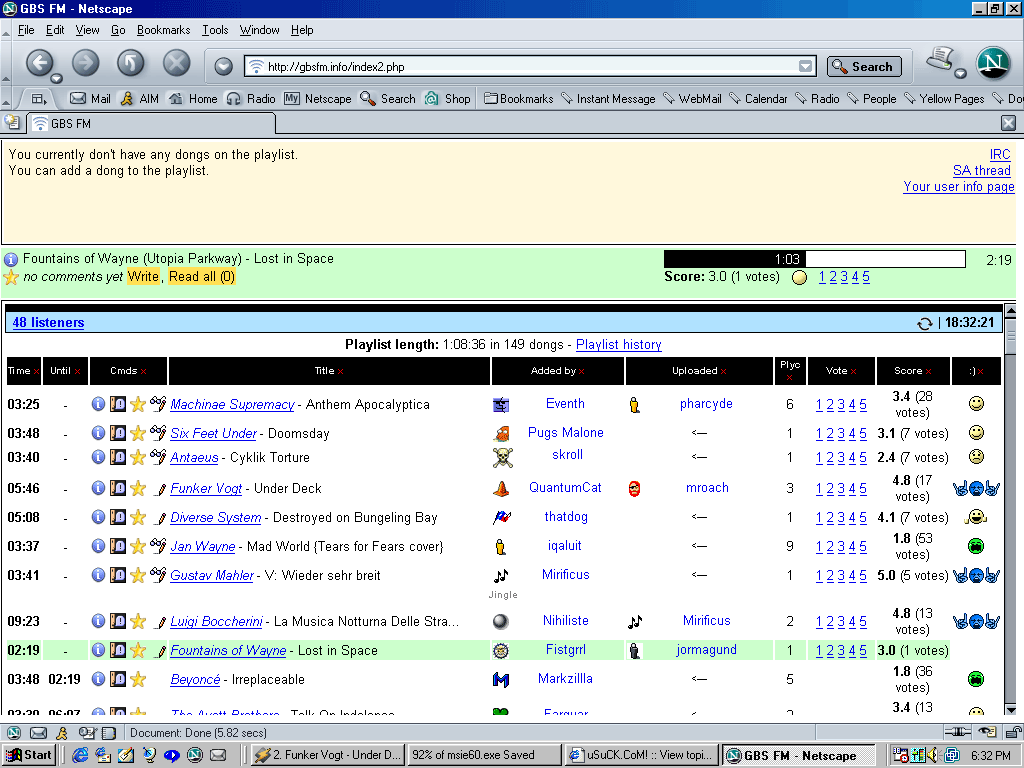This screenshot has height=768, width=1024.
Task: Click the Read all (0) comments link
Action: [x=202, y=277]
